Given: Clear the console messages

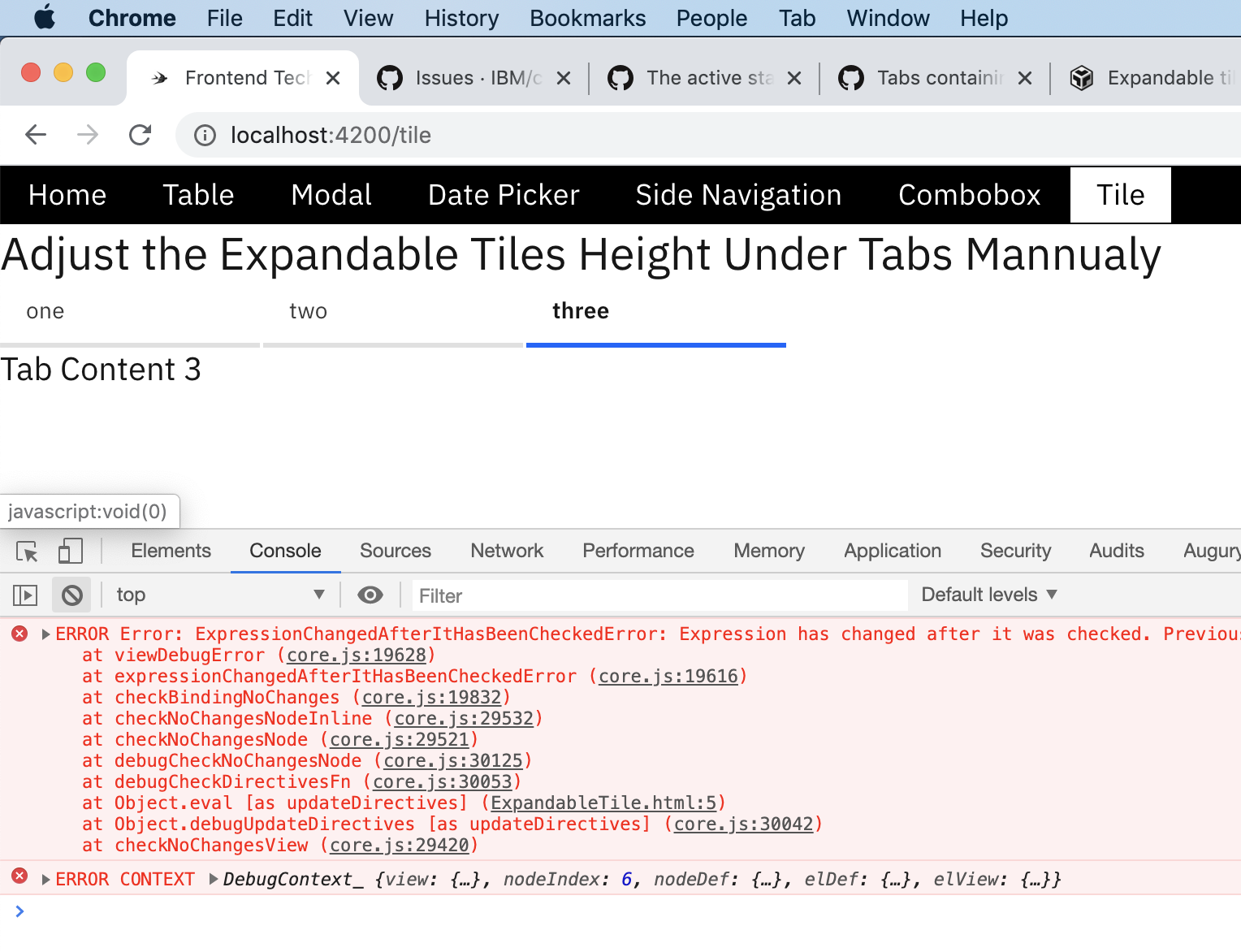Looking at the screenshot, I should pyautogui.click(x=71, y=595).
